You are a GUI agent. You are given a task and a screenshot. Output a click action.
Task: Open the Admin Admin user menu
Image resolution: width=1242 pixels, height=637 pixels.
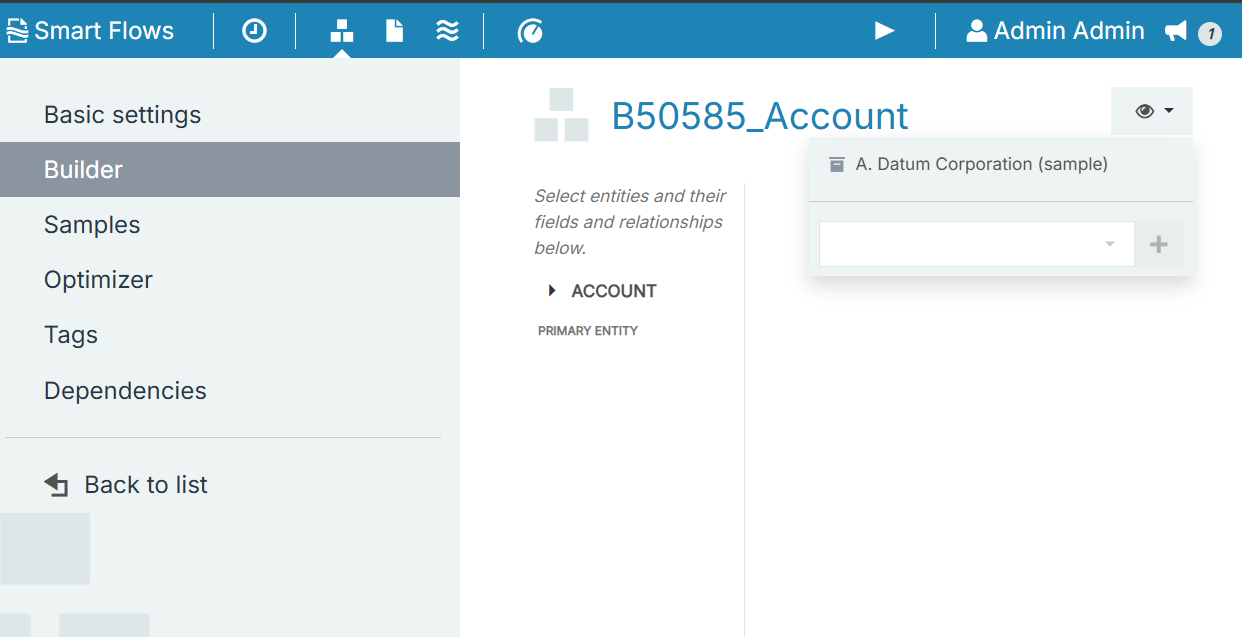(x=1055, y=31)
